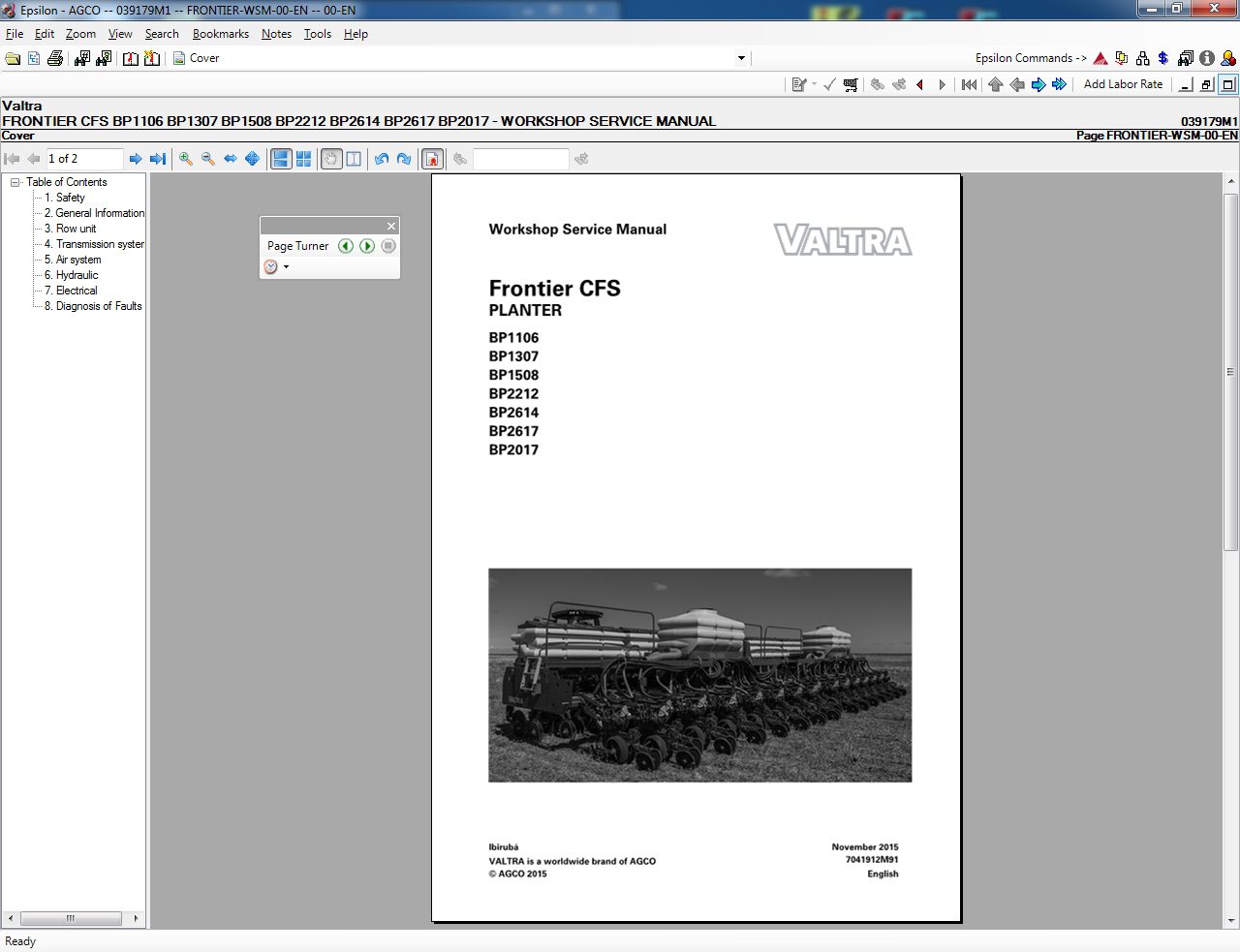Click the fit width icon
1240x952 pixels.
point(231,159)
